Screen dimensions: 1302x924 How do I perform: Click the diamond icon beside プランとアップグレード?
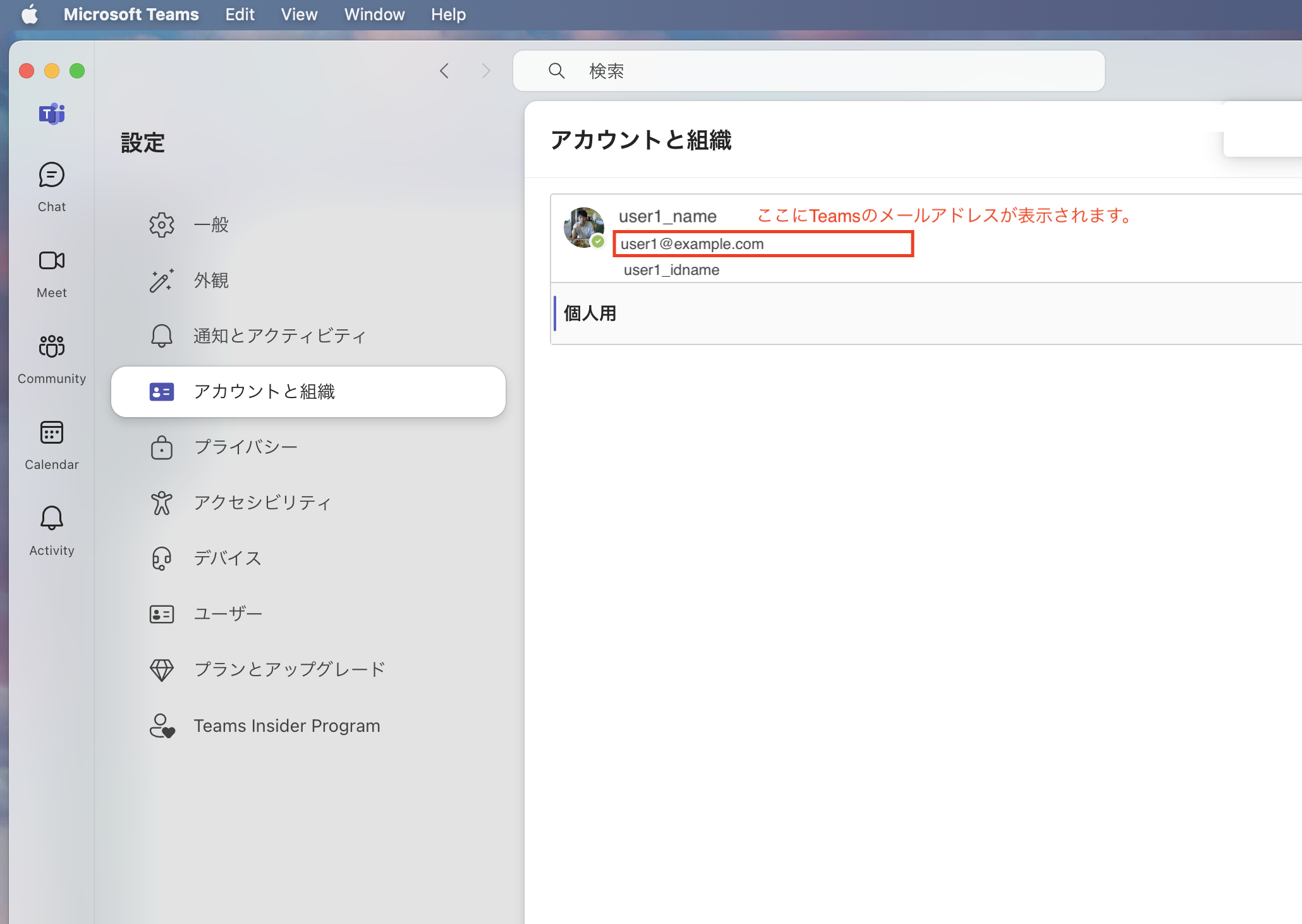162,670
